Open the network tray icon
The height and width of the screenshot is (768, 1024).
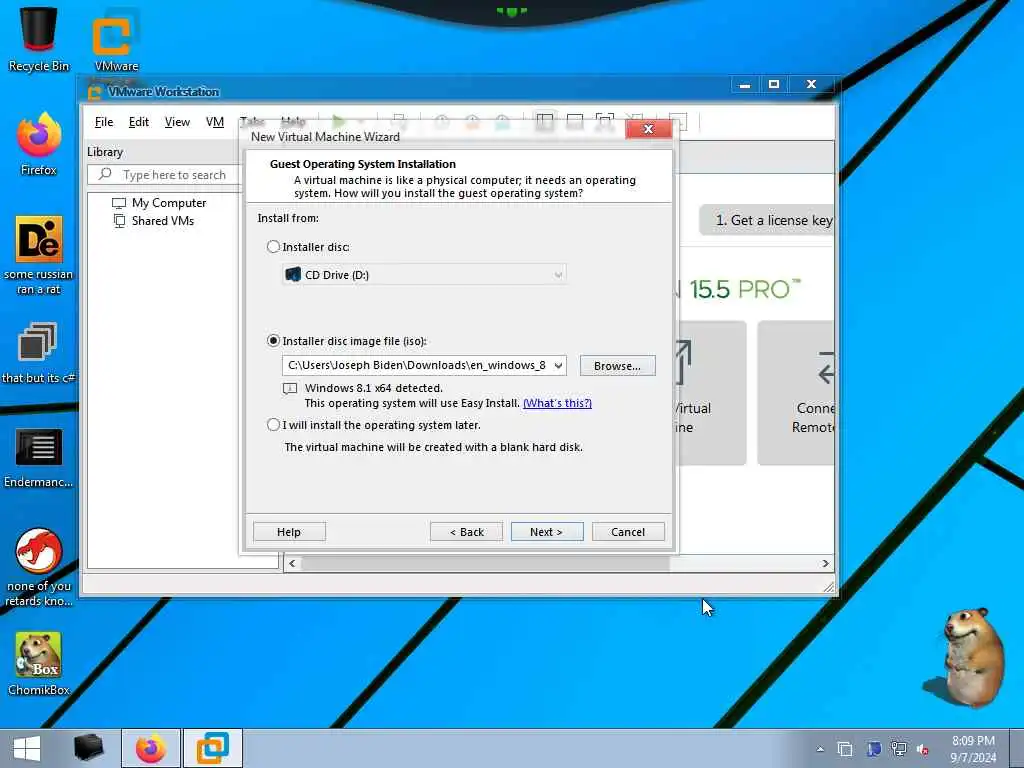pyautogui.click(x=899, y=749)
